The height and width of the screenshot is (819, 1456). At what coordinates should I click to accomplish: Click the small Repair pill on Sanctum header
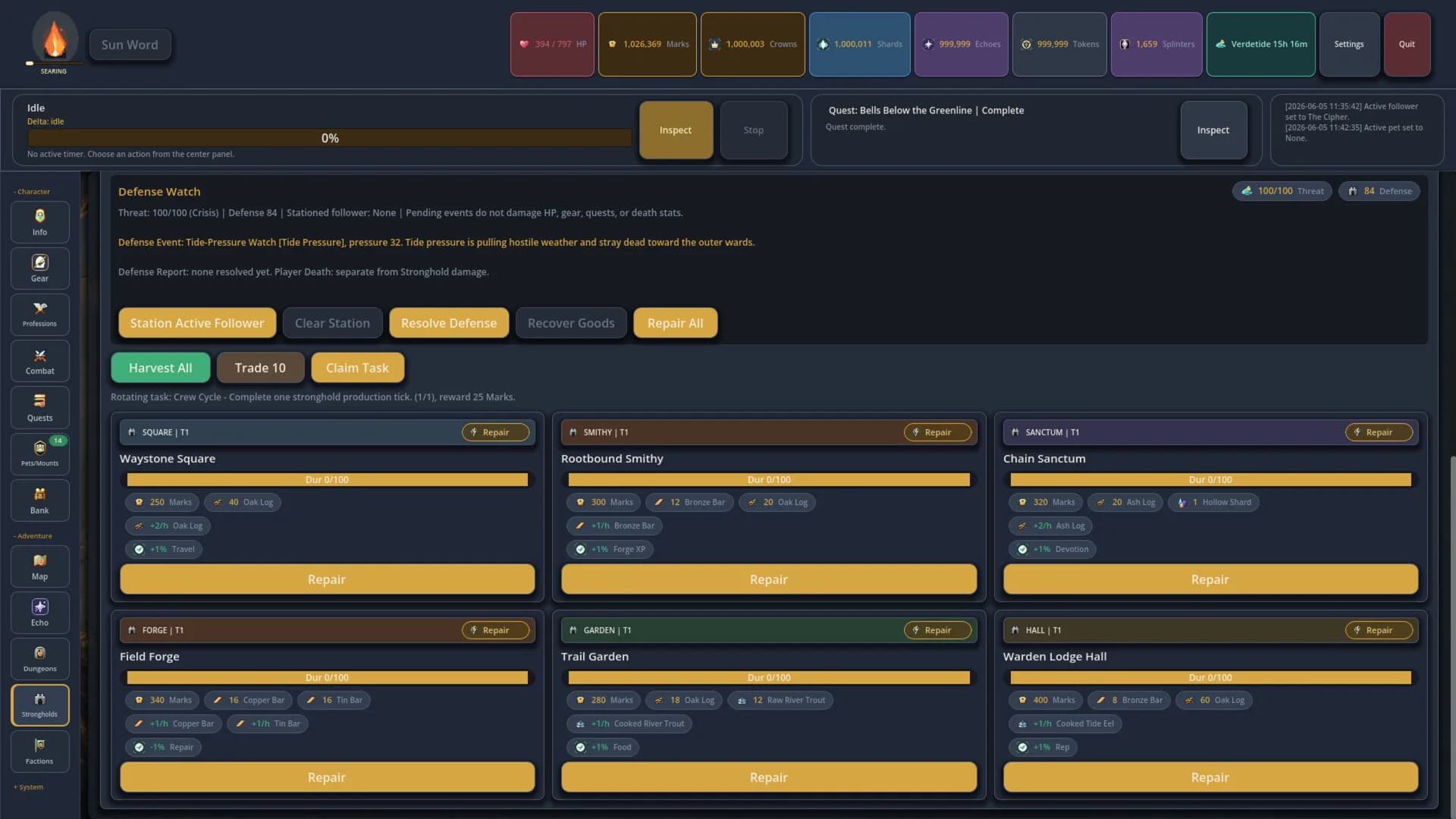coord(1379,432)
